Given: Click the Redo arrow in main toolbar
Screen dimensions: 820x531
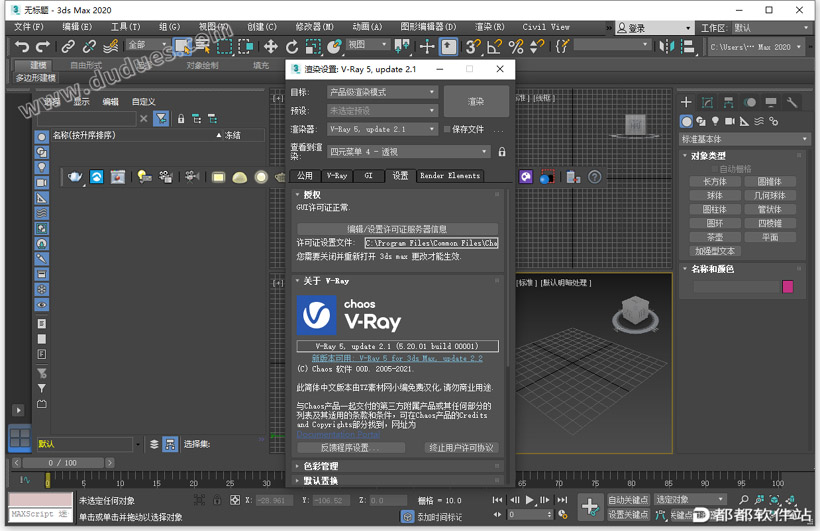Looking at the screenshot, I should (x=43, y=47).
